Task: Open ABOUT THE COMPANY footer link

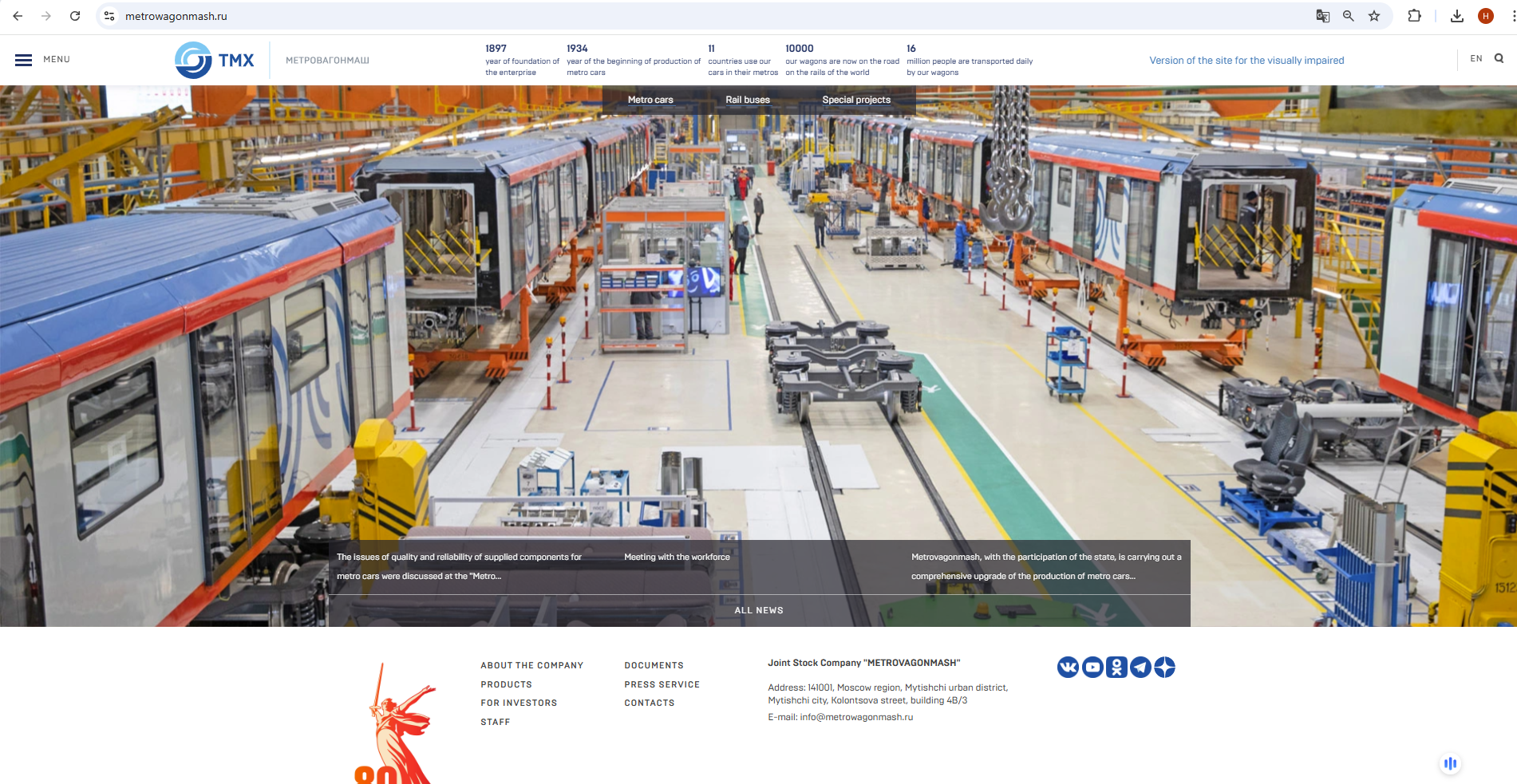Action: 531,665
